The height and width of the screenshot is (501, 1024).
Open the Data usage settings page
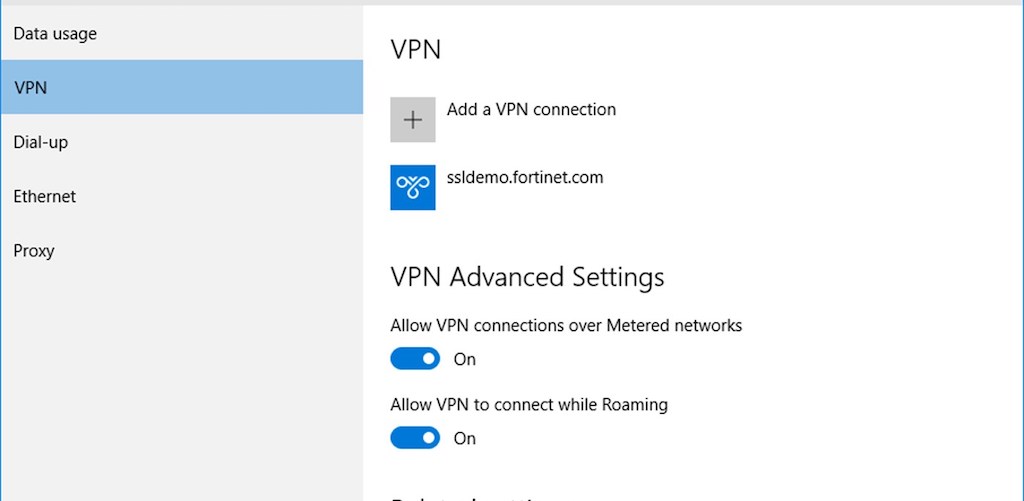click(x=55, y=34)
